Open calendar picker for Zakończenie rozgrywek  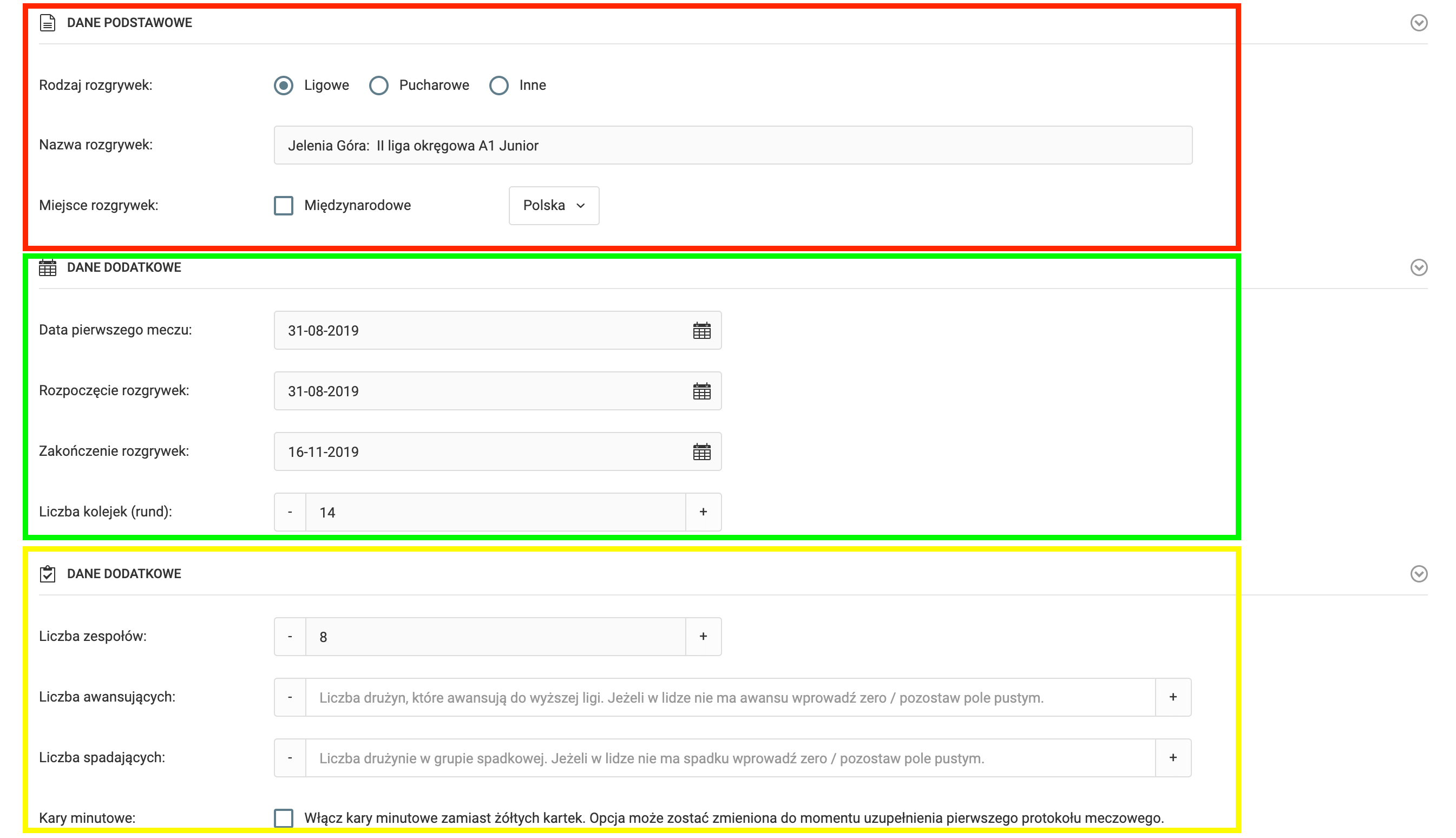[x=701, y=451]
